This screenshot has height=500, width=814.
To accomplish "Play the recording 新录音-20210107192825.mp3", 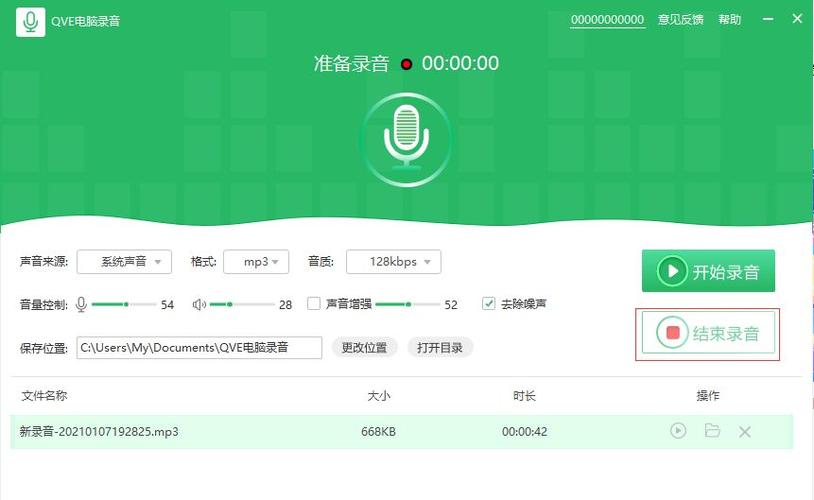I will point(678,430).
